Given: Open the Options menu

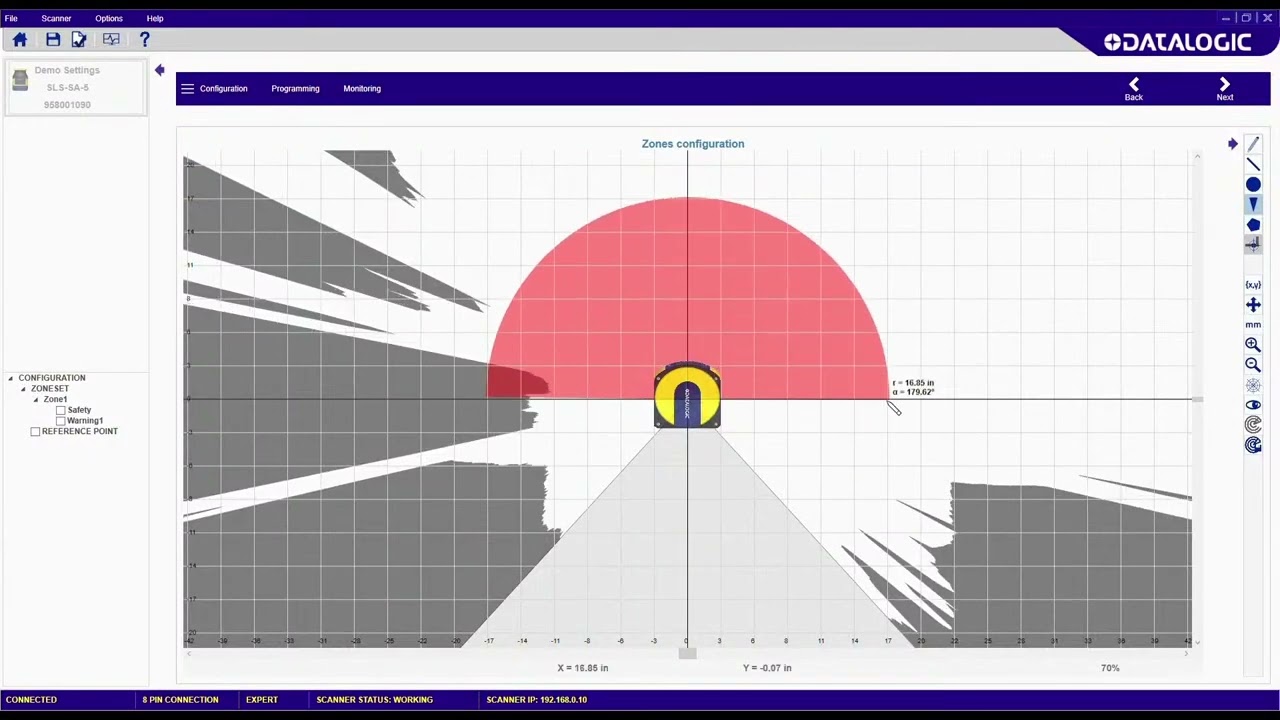Looking at the screenshot, I should [109, 18].
